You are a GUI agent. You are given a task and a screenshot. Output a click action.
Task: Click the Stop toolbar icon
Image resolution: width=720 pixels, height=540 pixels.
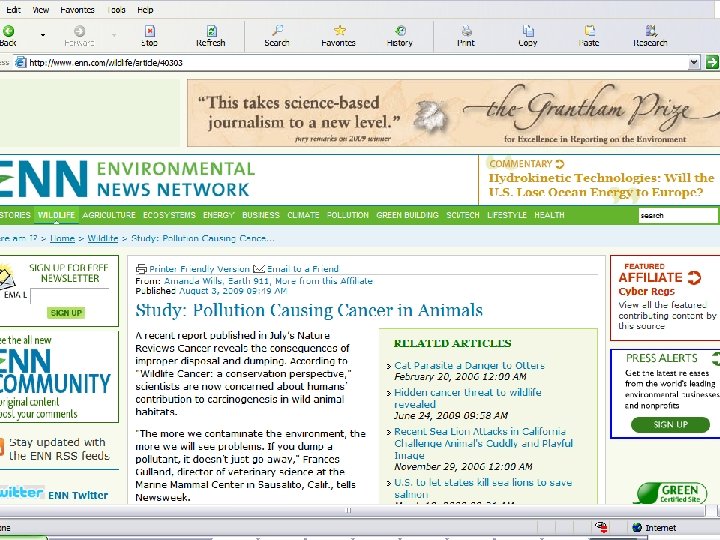[x=149, y=31]
